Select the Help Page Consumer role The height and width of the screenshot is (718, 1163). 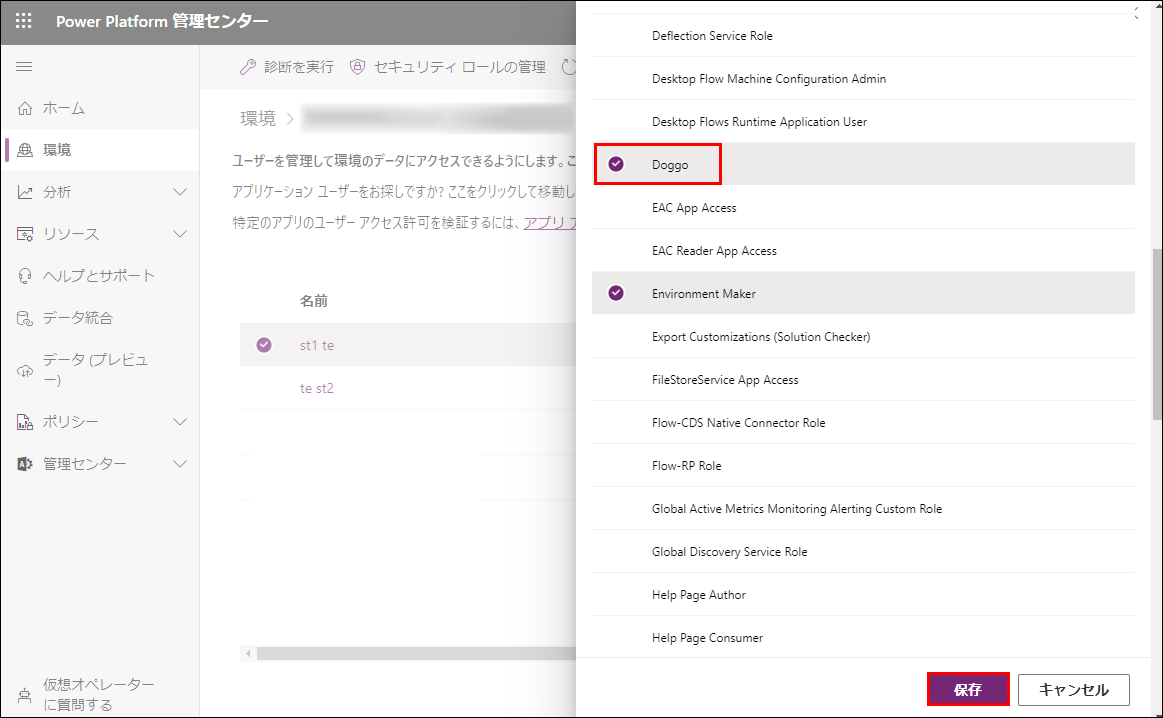click(863, 638)
